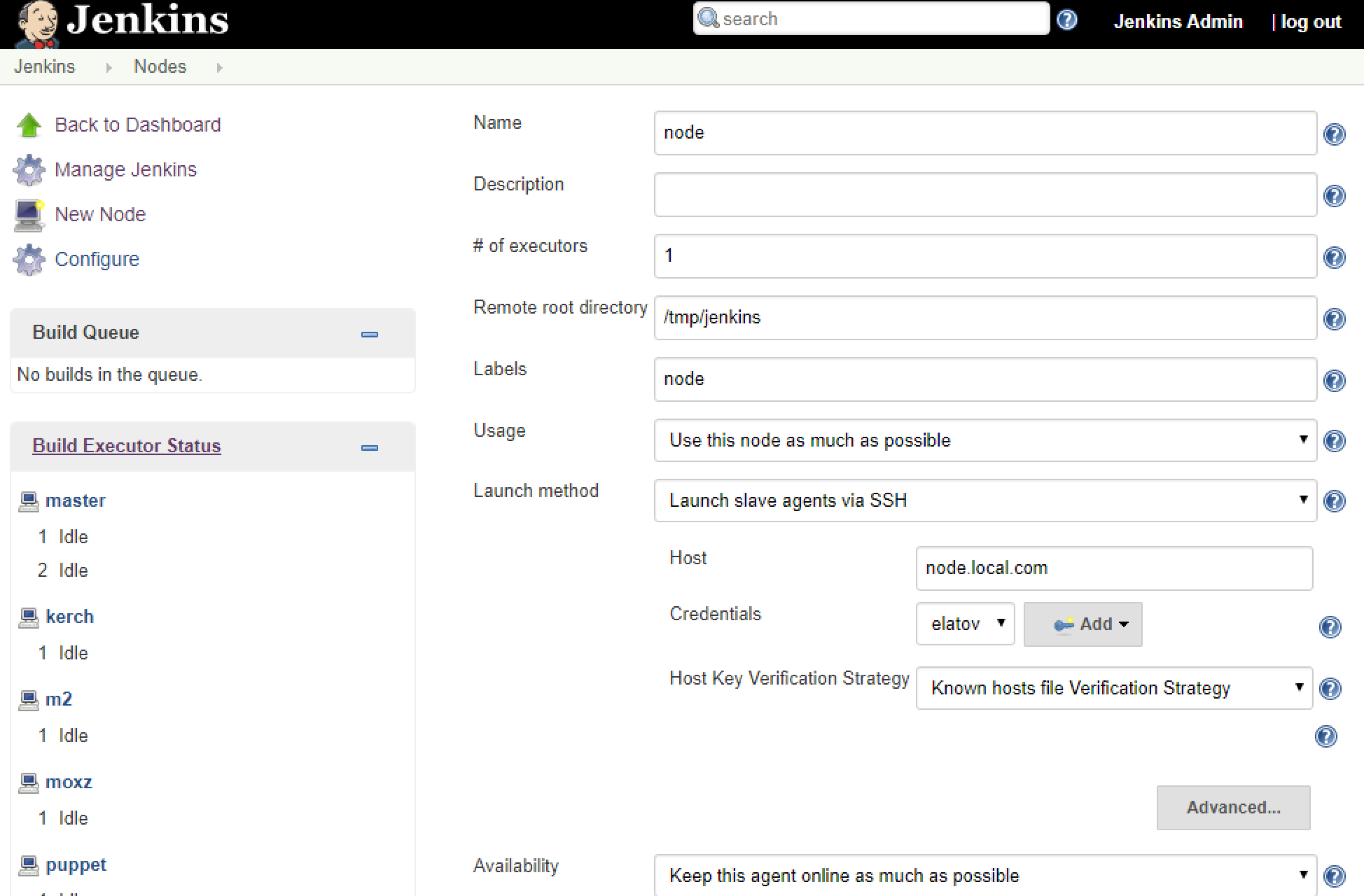Collapse the Build Executor Status panel

tap(369, 447)
